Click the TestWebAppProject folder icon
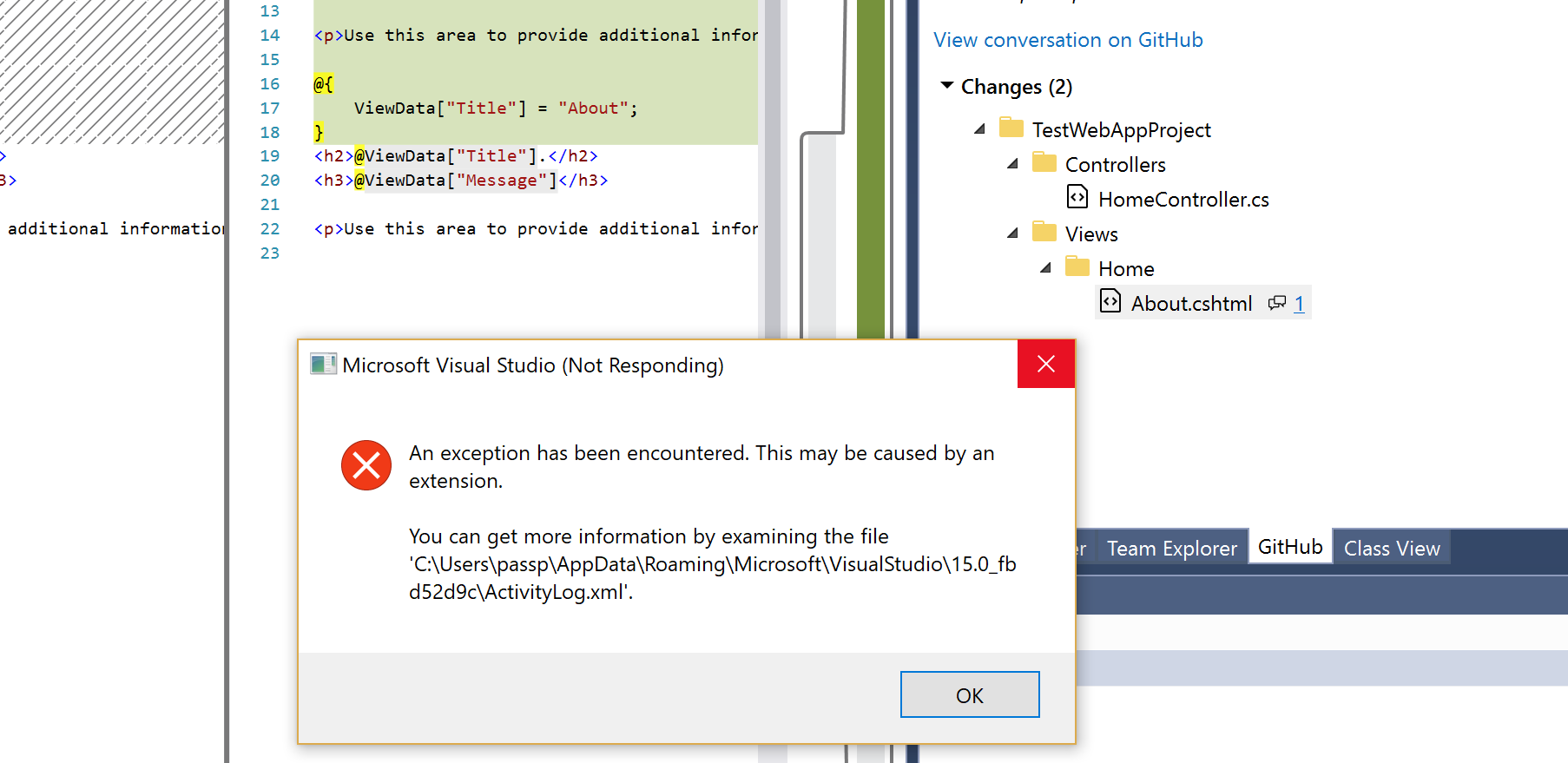 click(1011, 128)
